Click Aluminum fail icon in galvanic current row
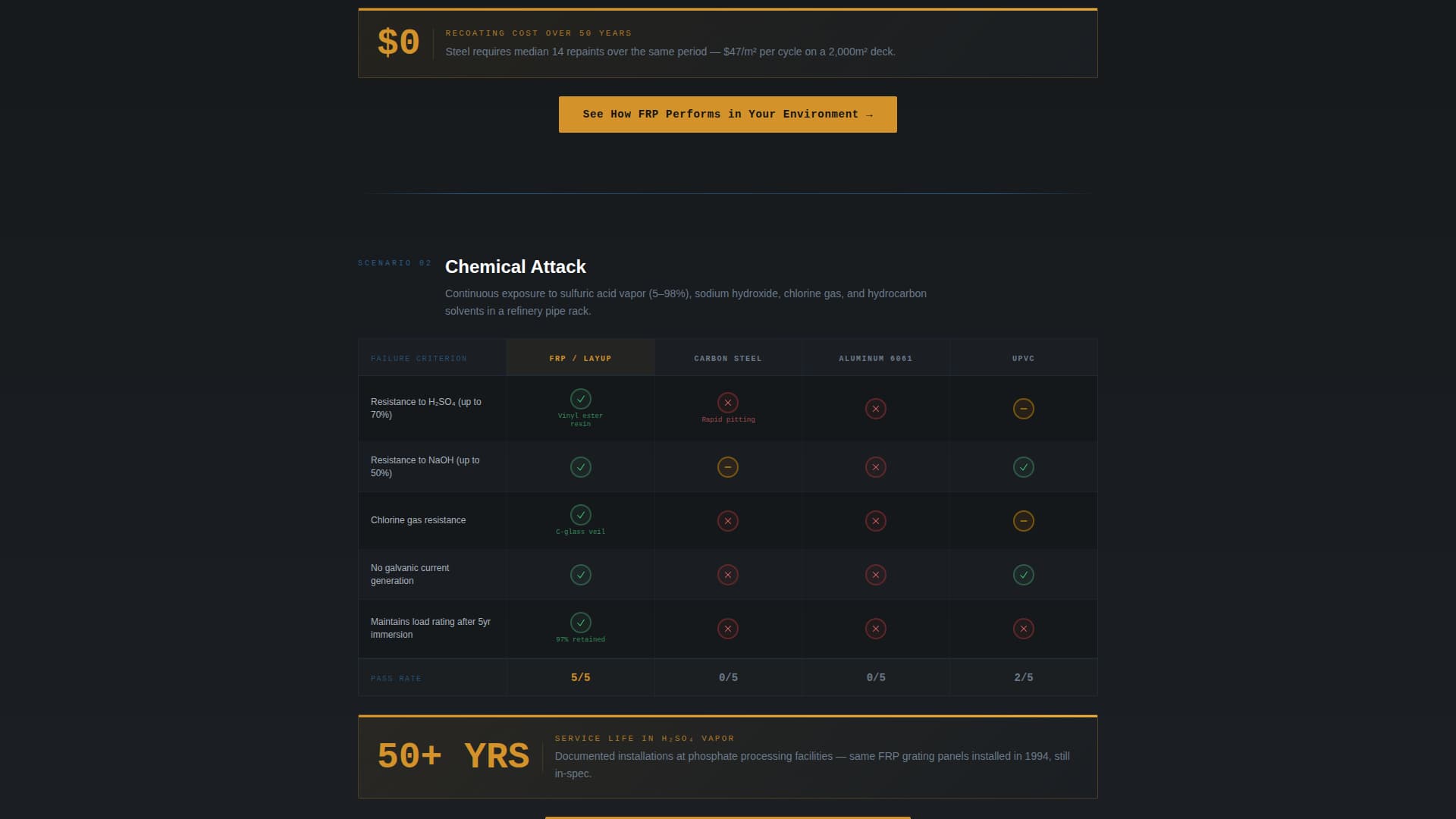The width and height of the screenshot is (1456, 819). (875, 575)
